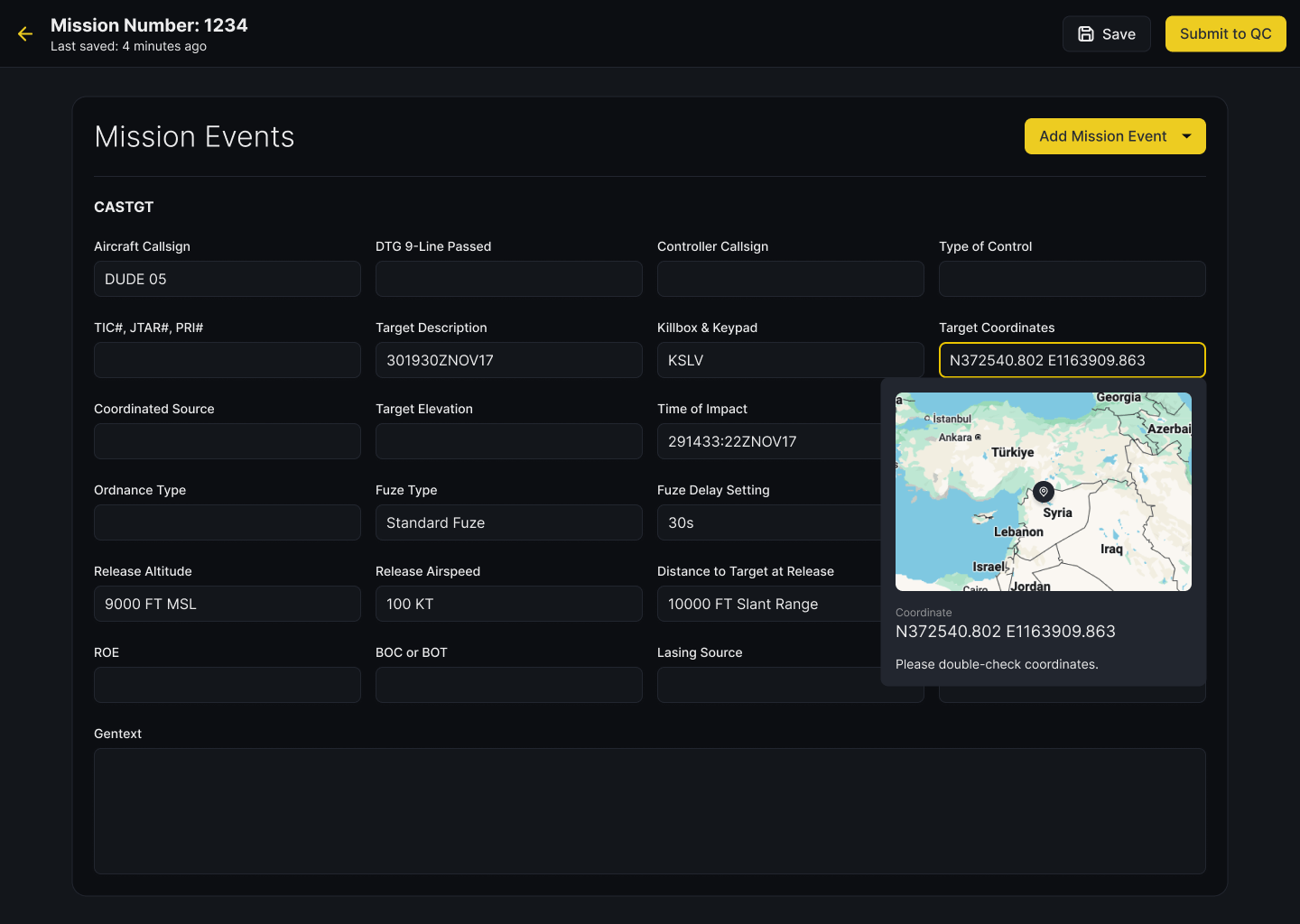Click coordinate value in map popup
This screenshot has width=1300, height=924.
(1005, 632)
